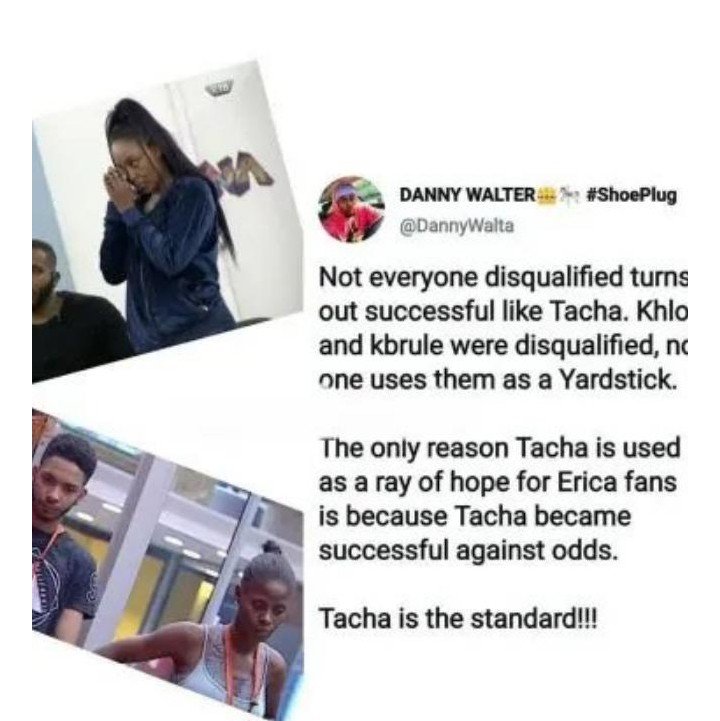
Task: Click the 'The only reason Tacha' paragraph
Action: [x=499, y=498]
